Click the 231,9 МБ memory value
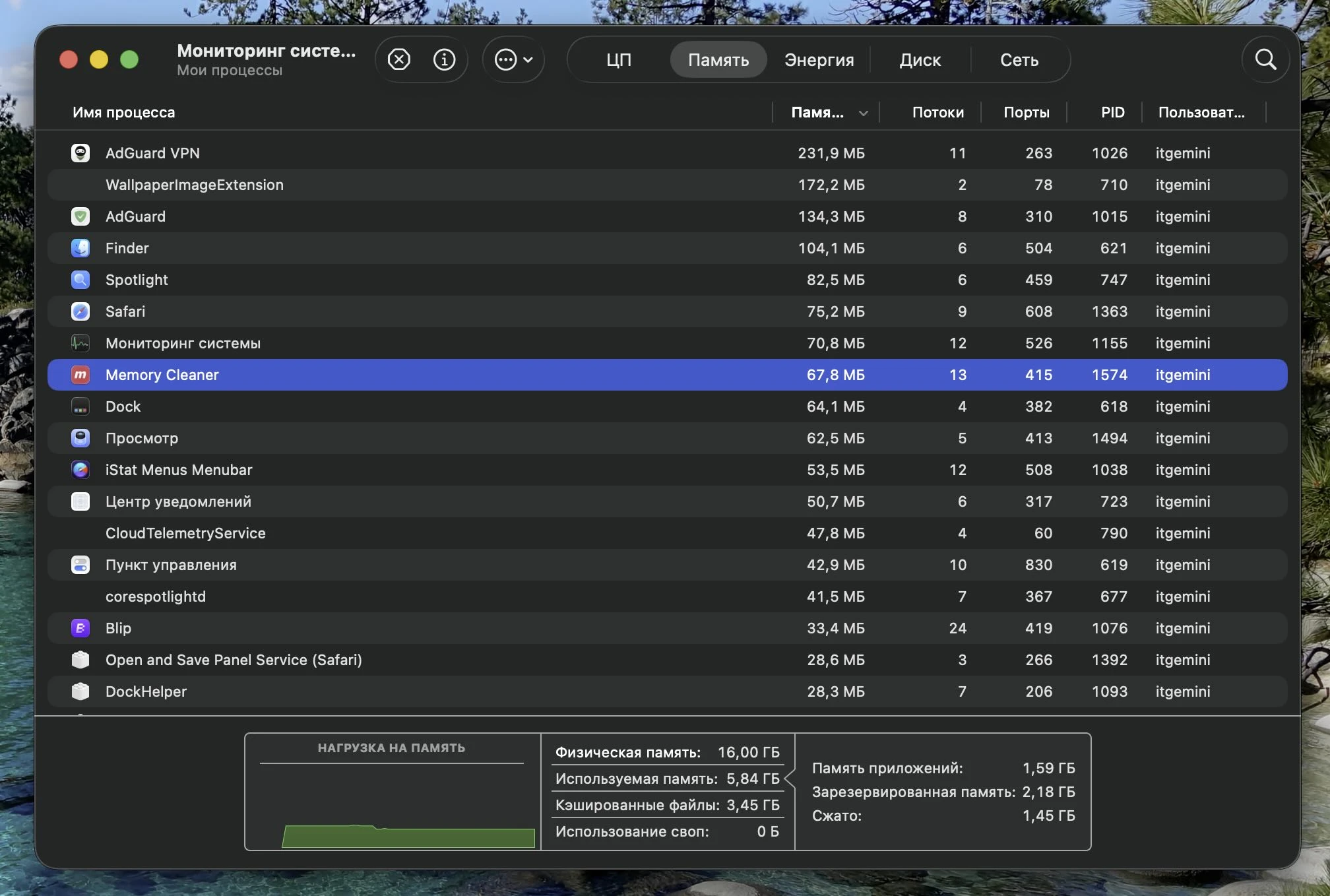Image resolution: width=1330 pixels, height=896 pixels. pyautogui.click(x=831, y=153)
